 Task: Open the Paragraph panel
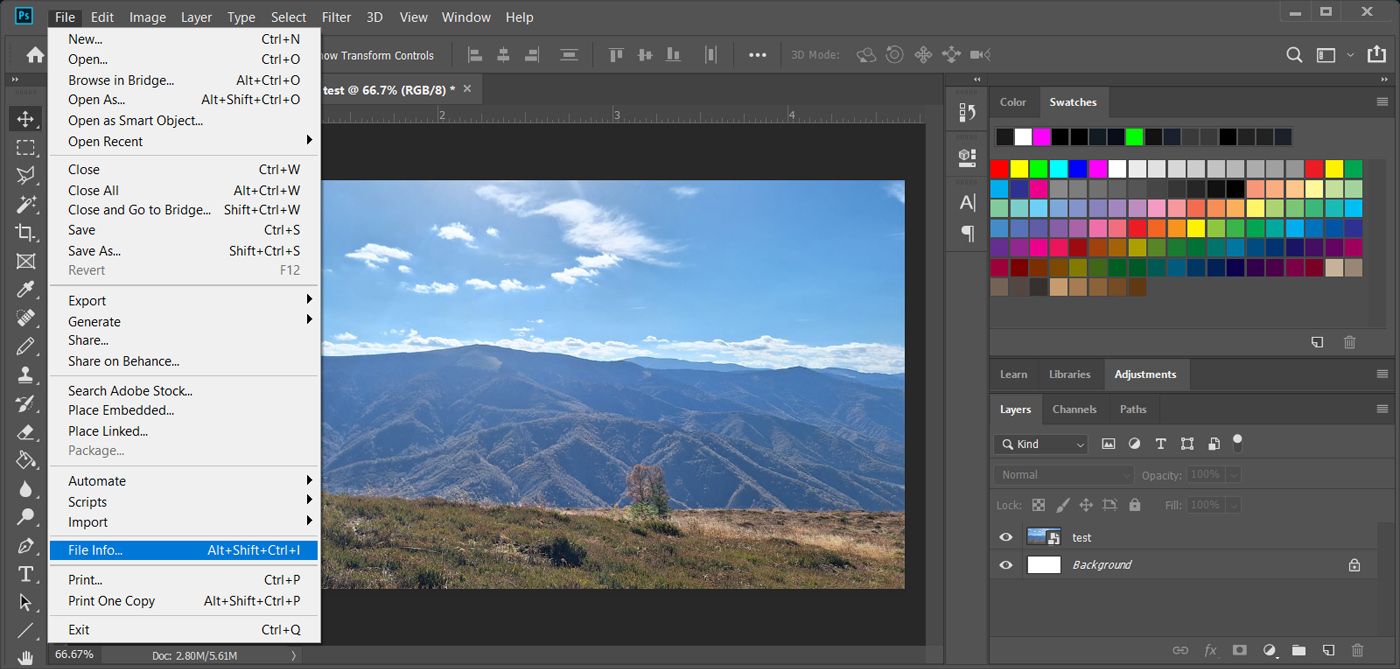966,233
